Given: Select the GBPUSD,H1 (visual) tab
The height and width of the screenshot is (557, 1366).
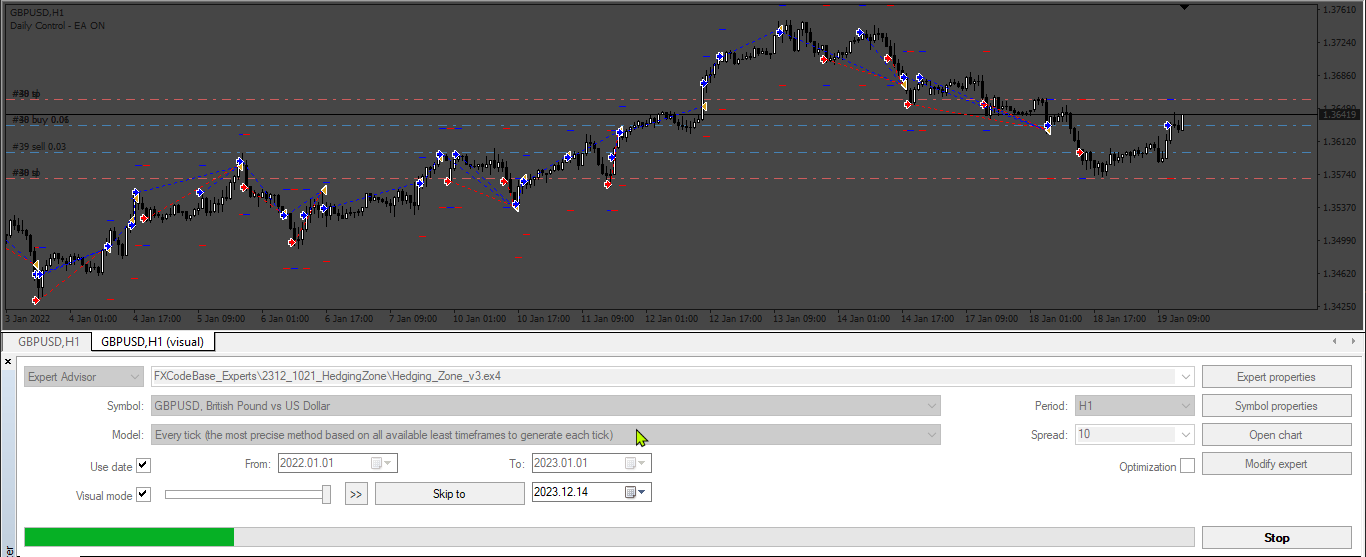Looking at the screenshot, I should tap(152, 342).
